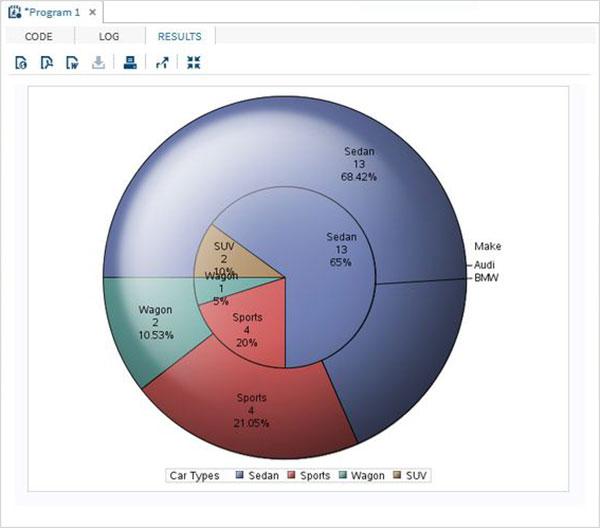Screen dimensions: 600x528
Task: Select outer Sedan 68.42% slice label
Action: 359,164
